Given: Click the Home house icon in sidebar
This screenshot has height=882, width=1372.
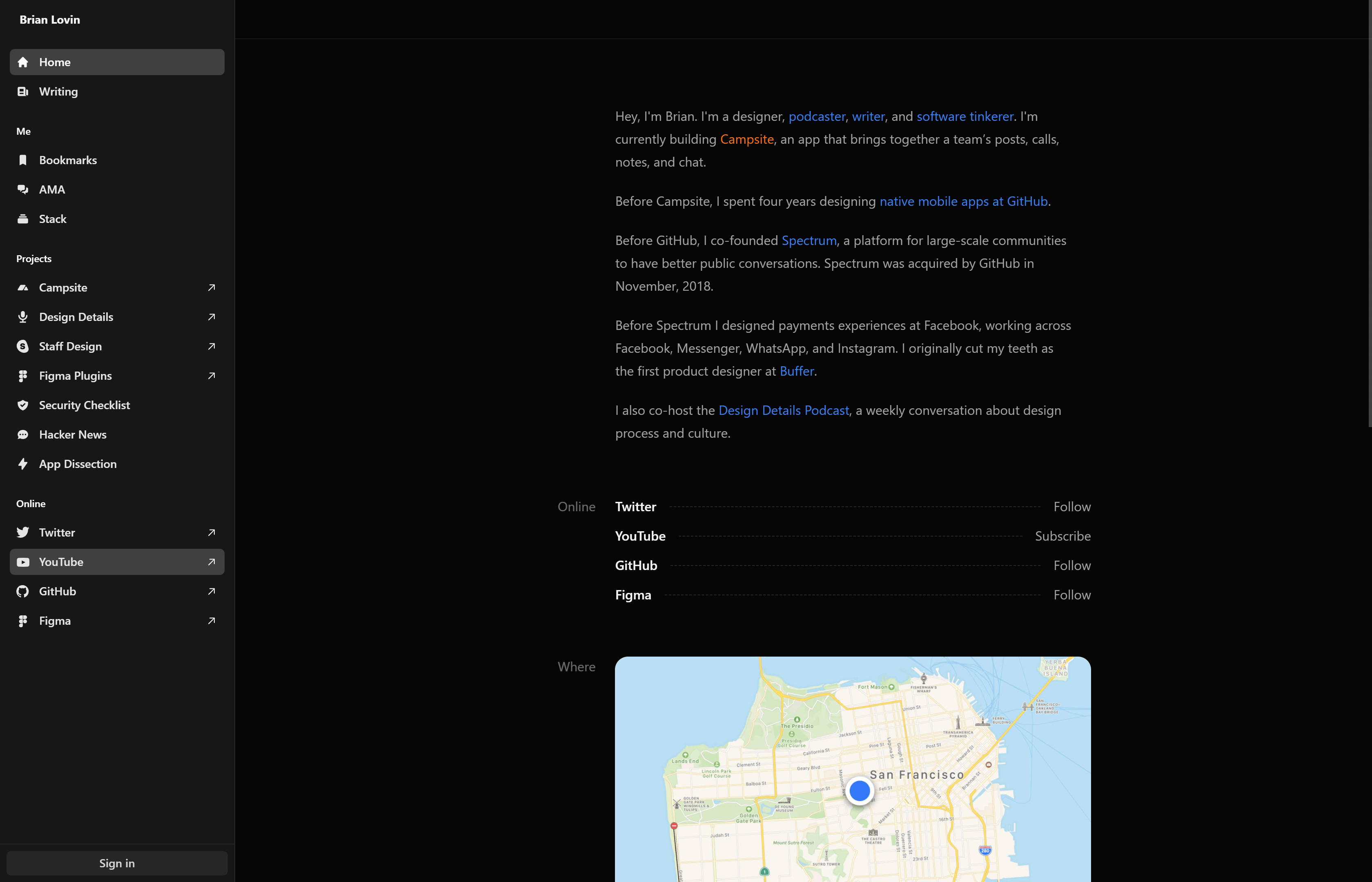Looking at the screenshot, I should 23,62.
